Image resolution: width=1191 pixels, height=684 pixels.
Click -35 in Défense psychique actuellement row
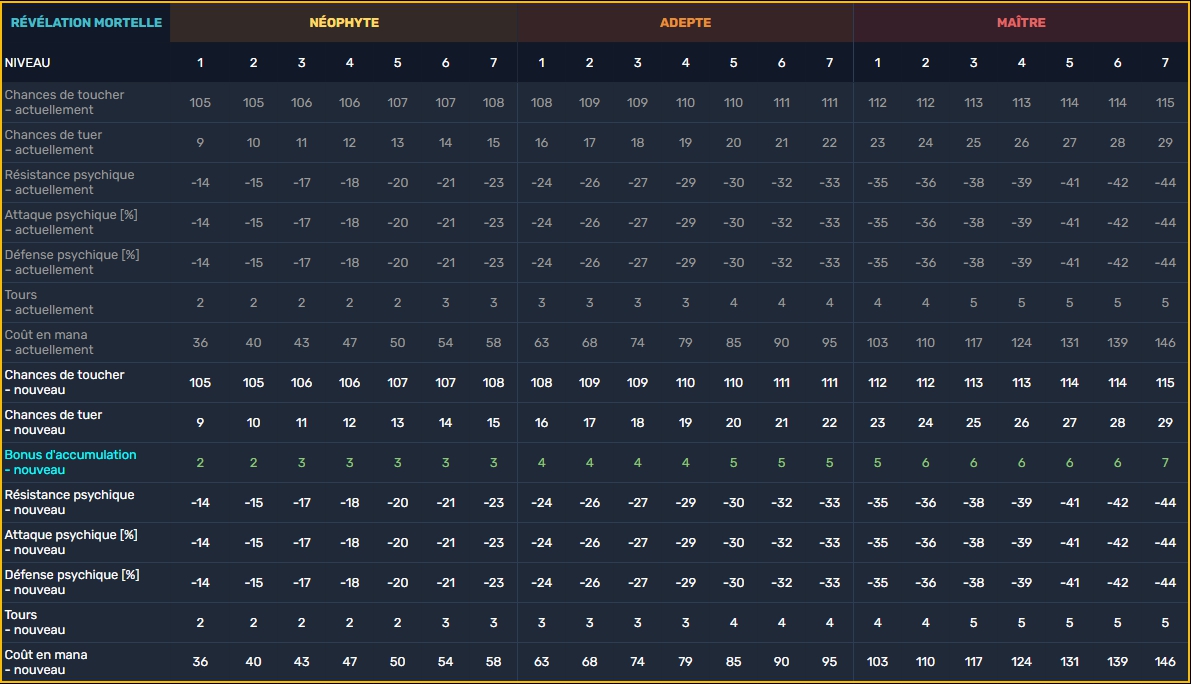pyautogui.click(x=877, y=263)
